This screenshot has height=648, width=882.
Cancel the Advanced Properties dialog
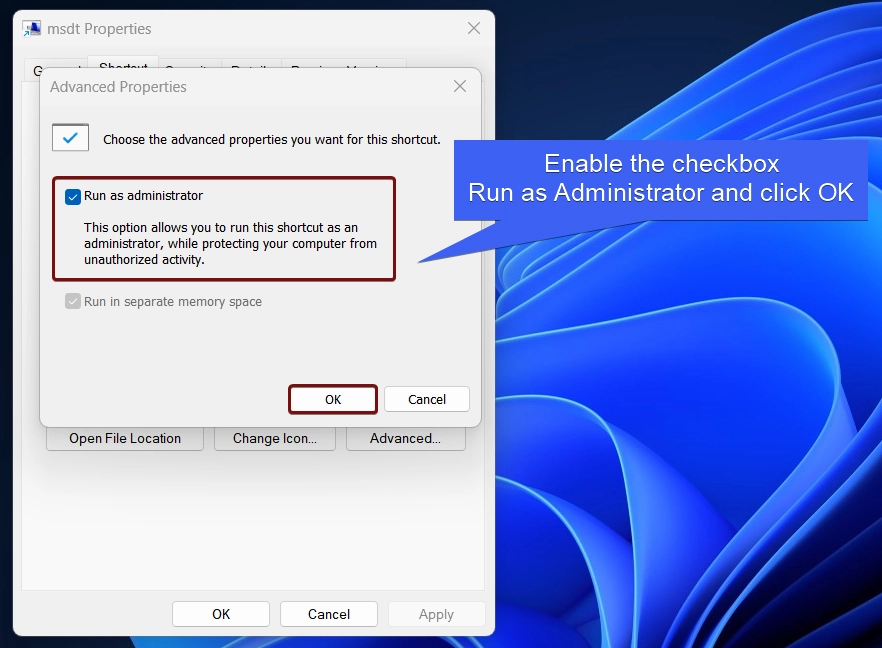427,399
